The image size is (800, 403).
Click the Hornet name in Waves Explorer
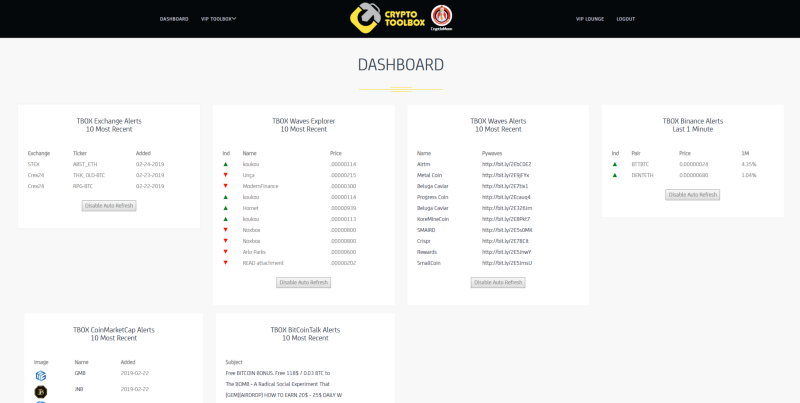[x=251, y=208]
